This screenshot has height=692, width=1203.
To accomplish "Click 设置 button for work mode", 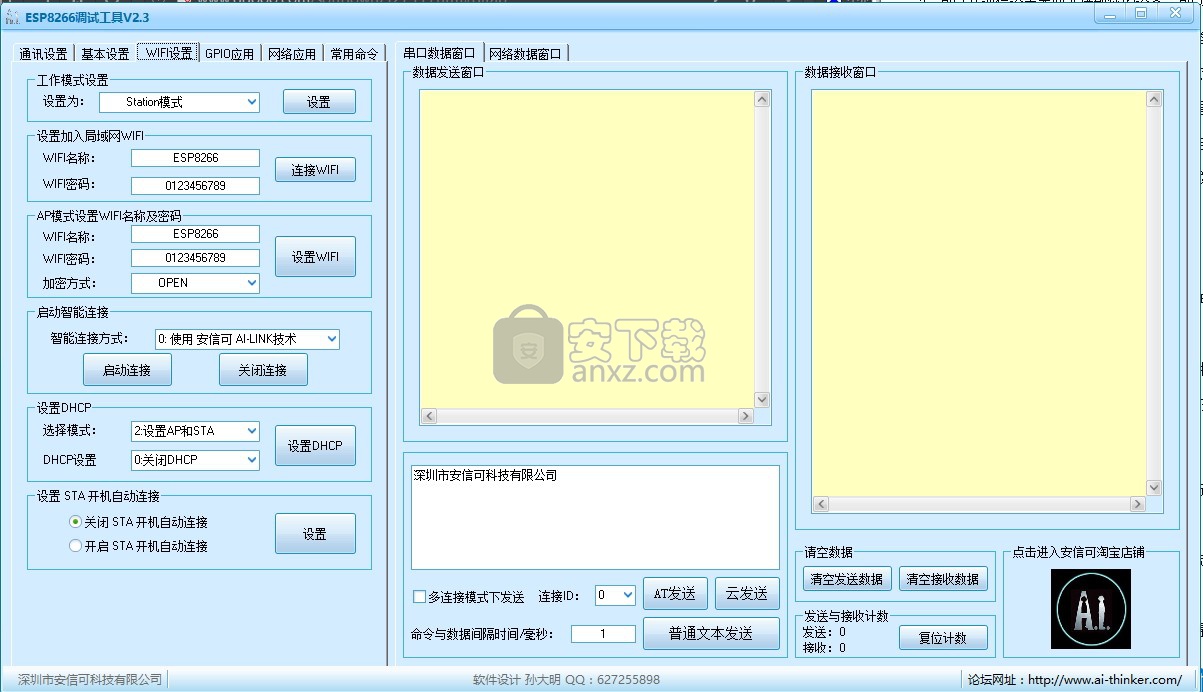I will coord(319,102).
